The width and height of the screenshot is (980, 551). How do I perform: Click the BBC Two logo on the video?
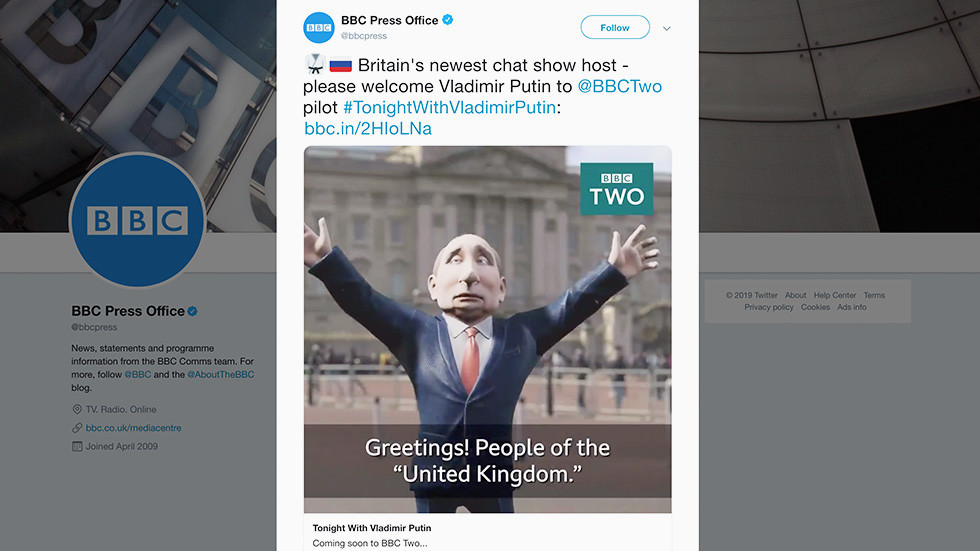click(617, 189)
